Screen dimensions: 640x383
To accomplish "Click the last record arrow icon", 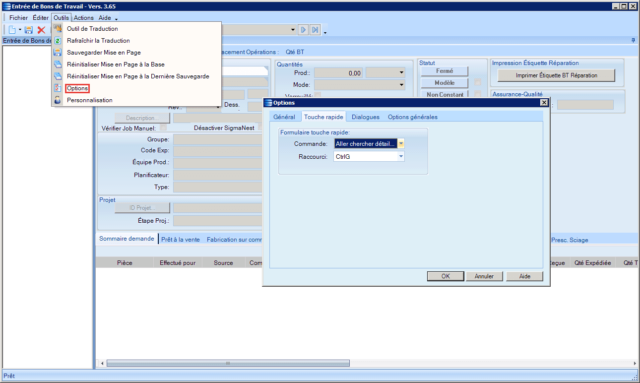I will pyautogui.click(x=315, y=30).
